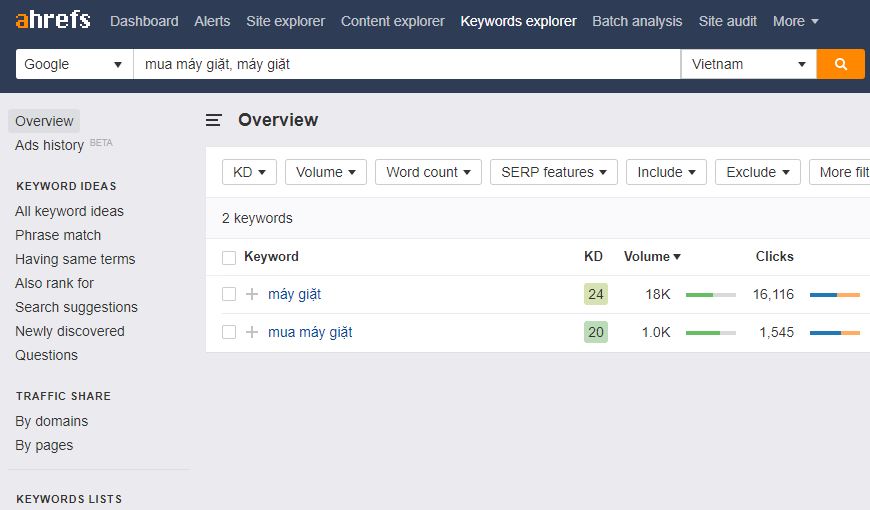
Task: Open Search suggestions link
Action: click(x=76, y=307)
